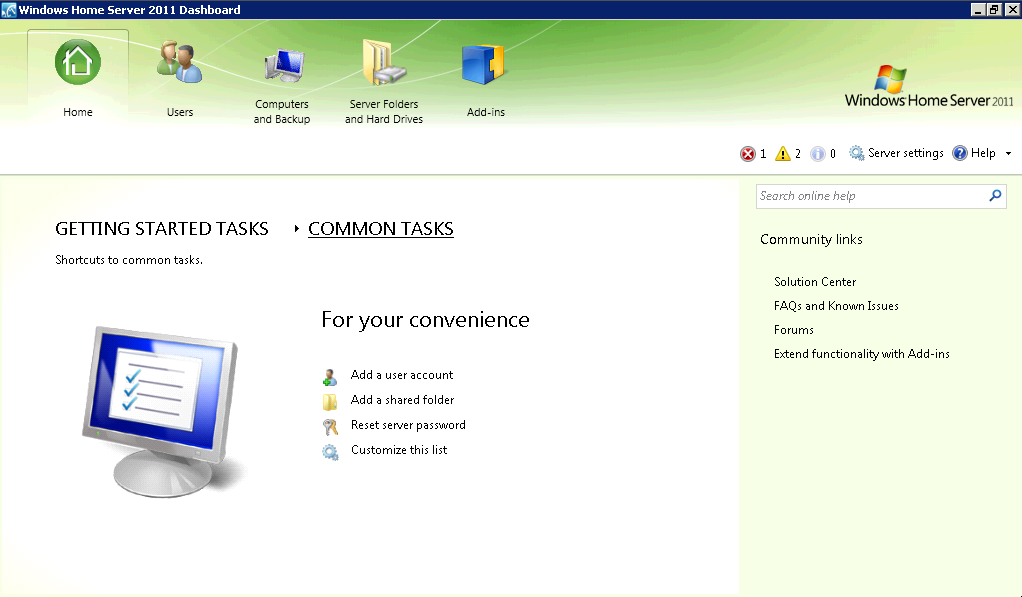
Task: Open the Users section icon
Action: tap(179, 62)
